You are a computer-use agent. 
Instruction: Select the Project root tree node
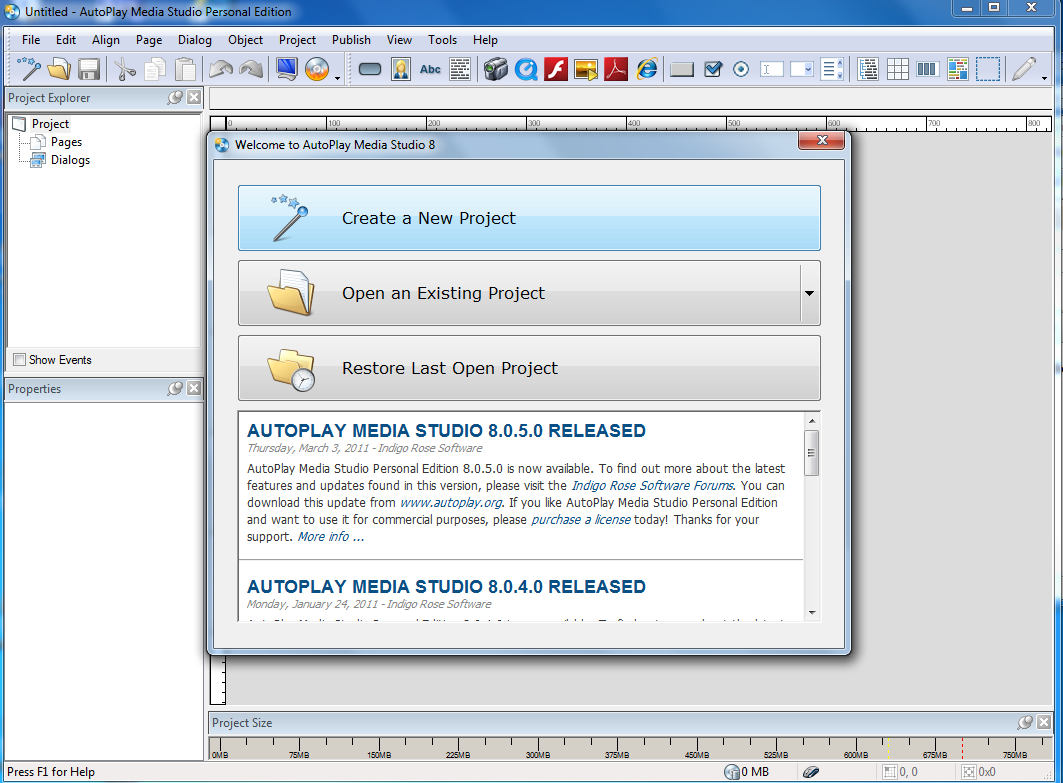[50, 124]
